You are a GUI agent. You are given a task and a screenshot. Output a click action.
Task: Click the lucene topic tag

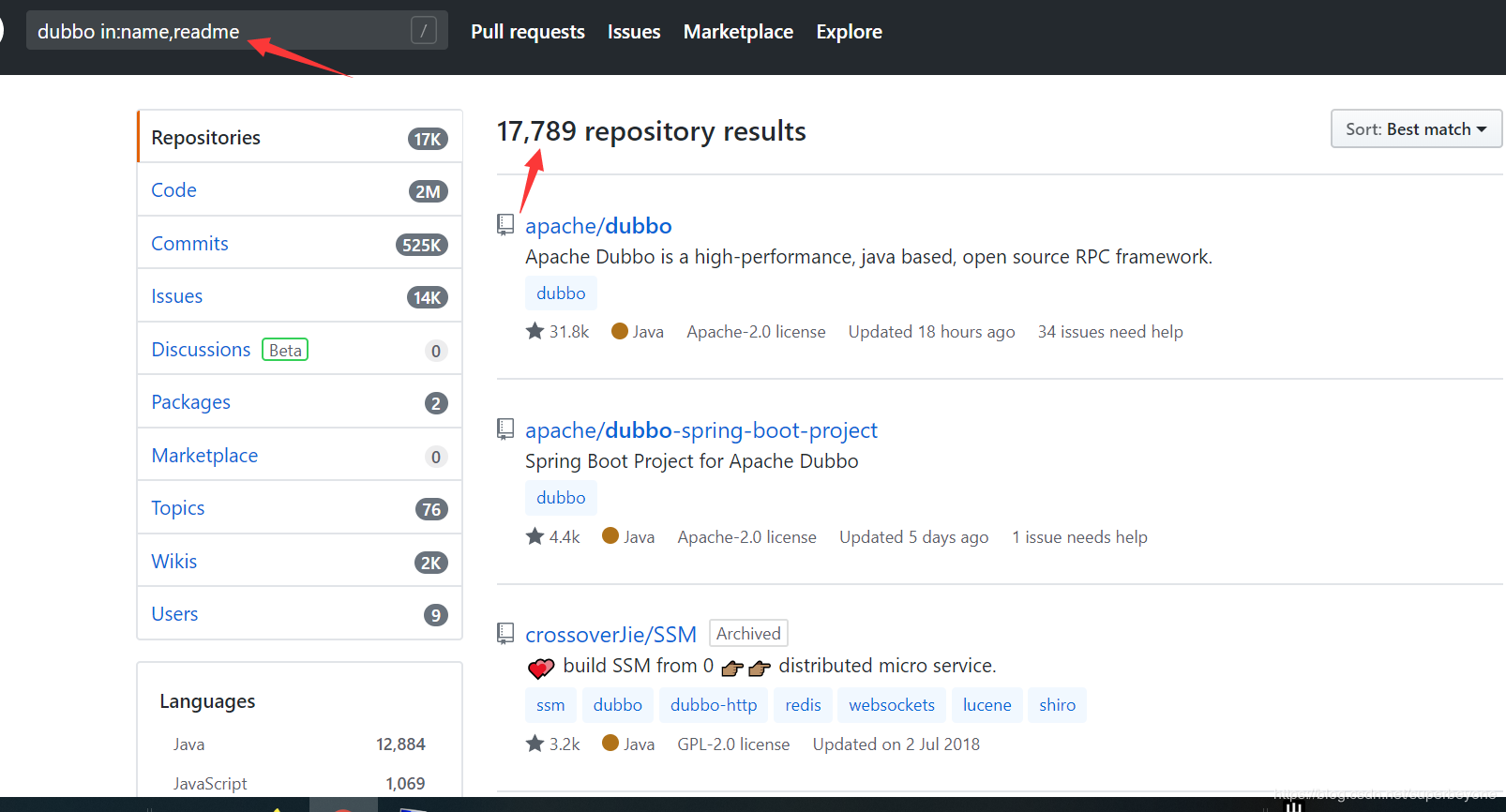(x=987, y=705)
